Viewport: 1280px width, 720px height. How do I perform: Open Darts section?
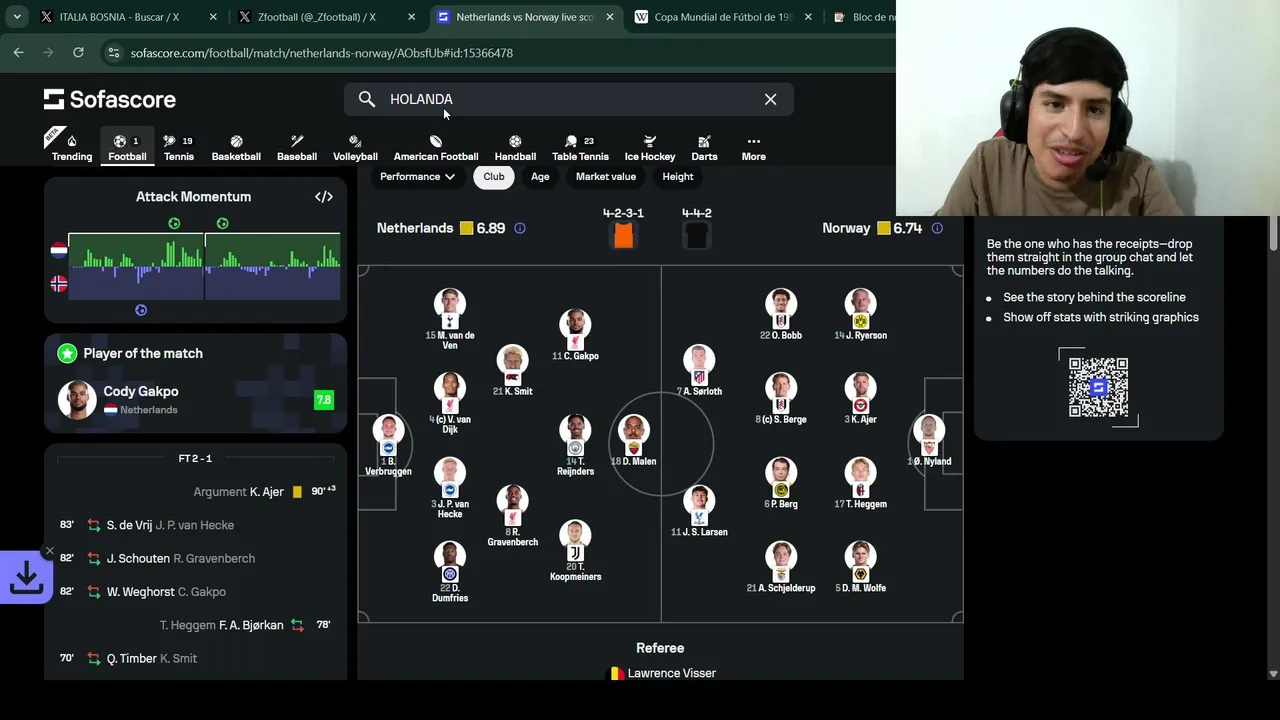tap(704, 148)
